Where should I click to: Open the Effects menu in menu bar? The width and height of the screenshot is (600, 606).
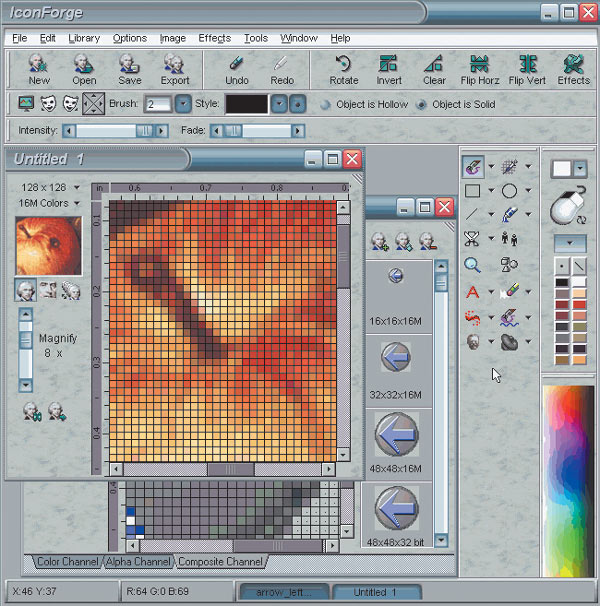coord(215,38)
